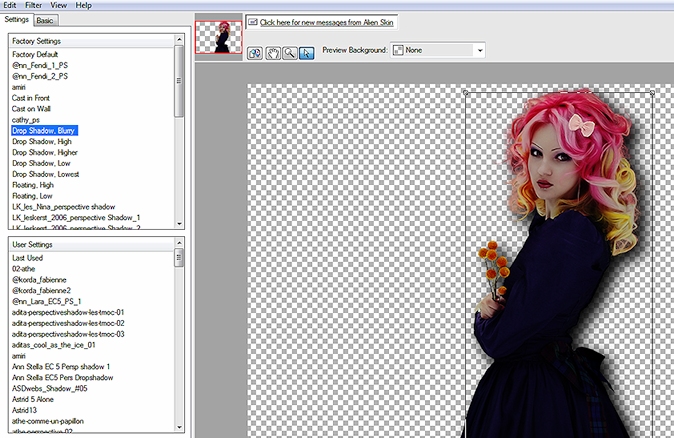Select amiri in the User Settings list
674x438 pixels.
(x=18, y=356)
